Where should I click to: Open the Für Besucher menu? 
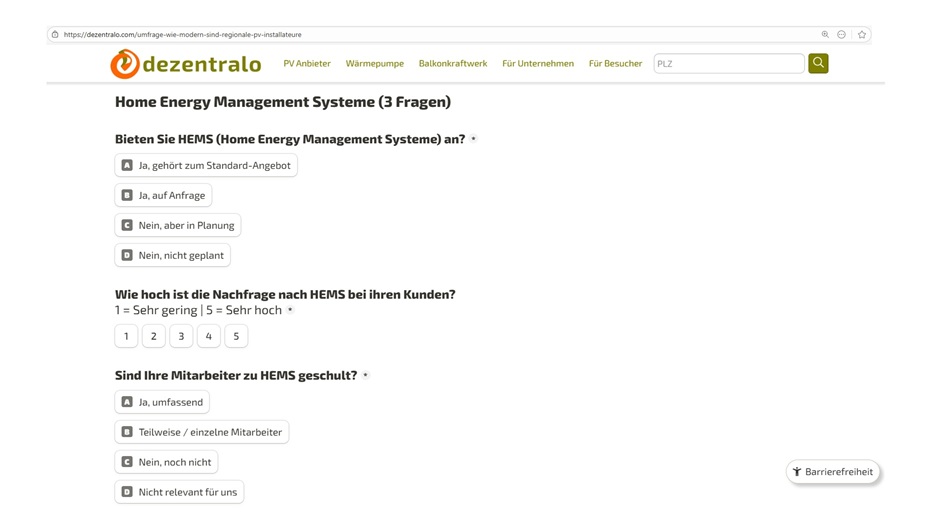[x=615, y=64]
